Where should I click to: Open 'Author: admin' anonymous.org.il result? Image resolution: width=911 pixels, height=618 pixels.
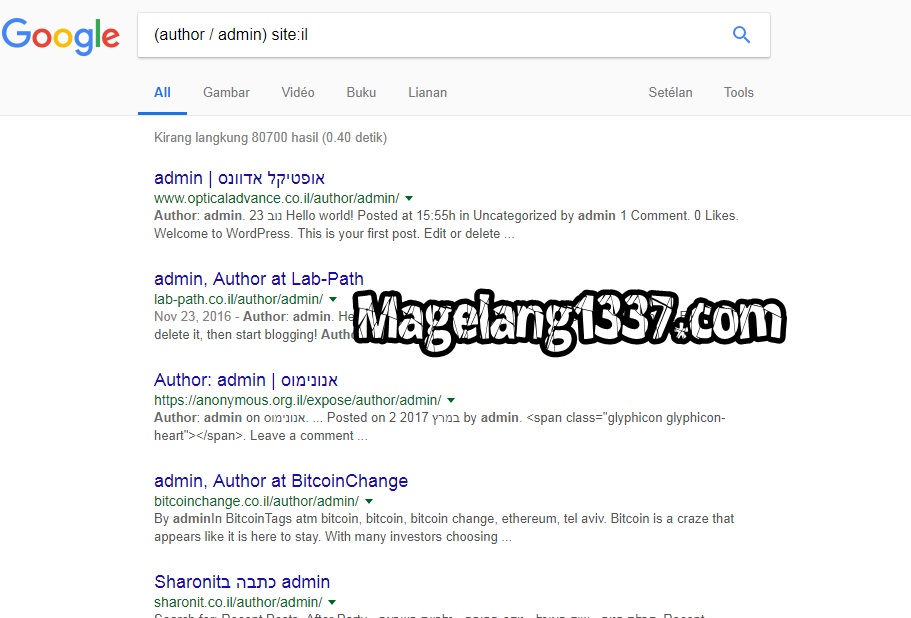(x=246, y=380)
